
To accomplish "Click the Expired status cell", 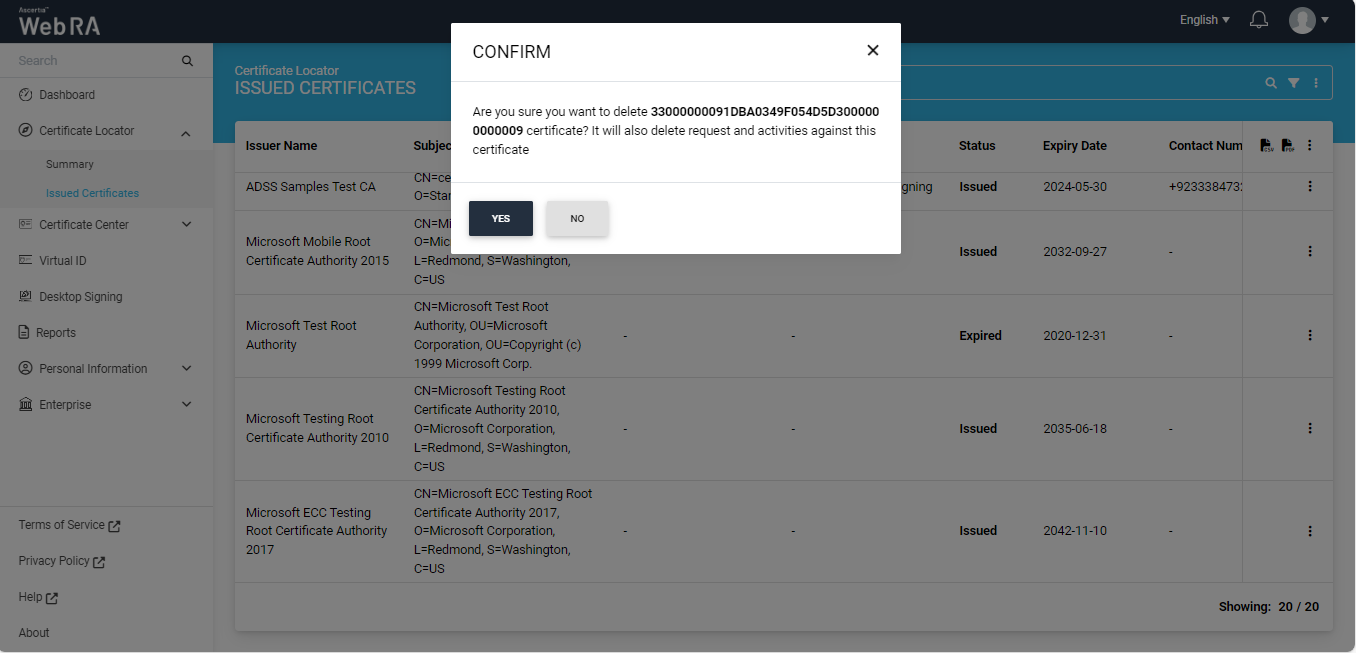I will point(980,336).
